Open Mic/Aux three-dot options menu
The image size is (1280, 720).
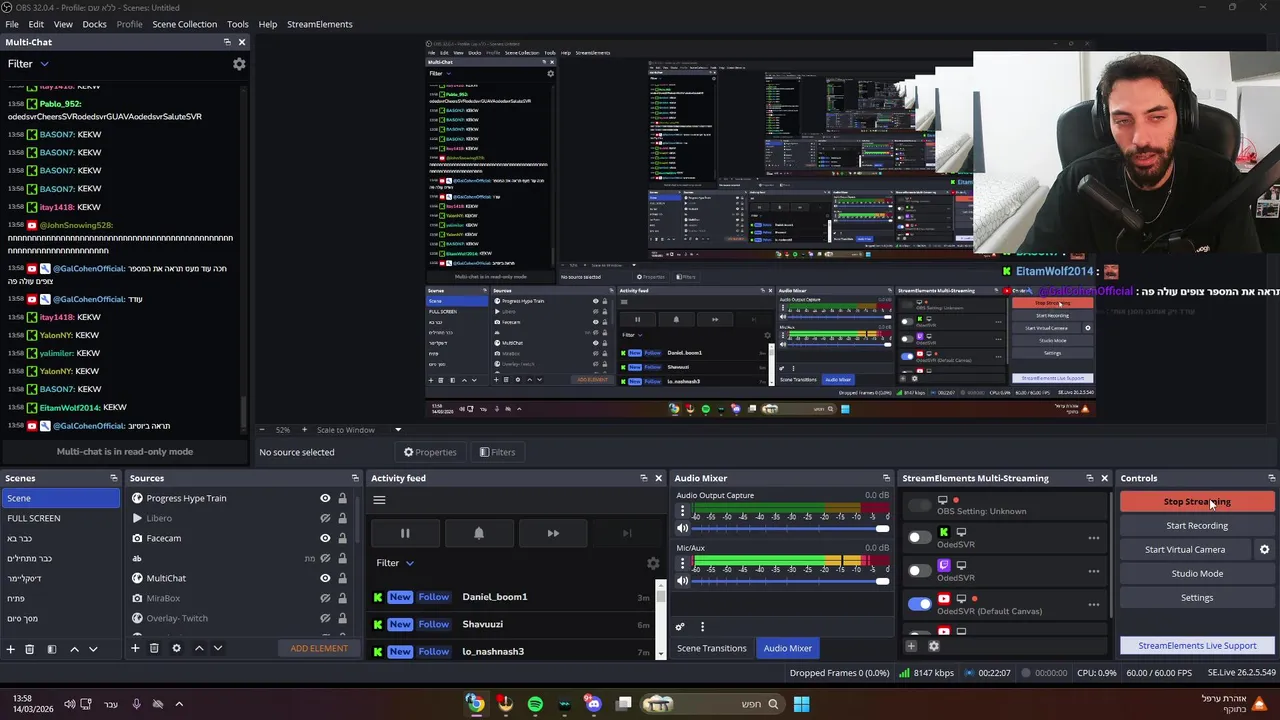(683, 564)
